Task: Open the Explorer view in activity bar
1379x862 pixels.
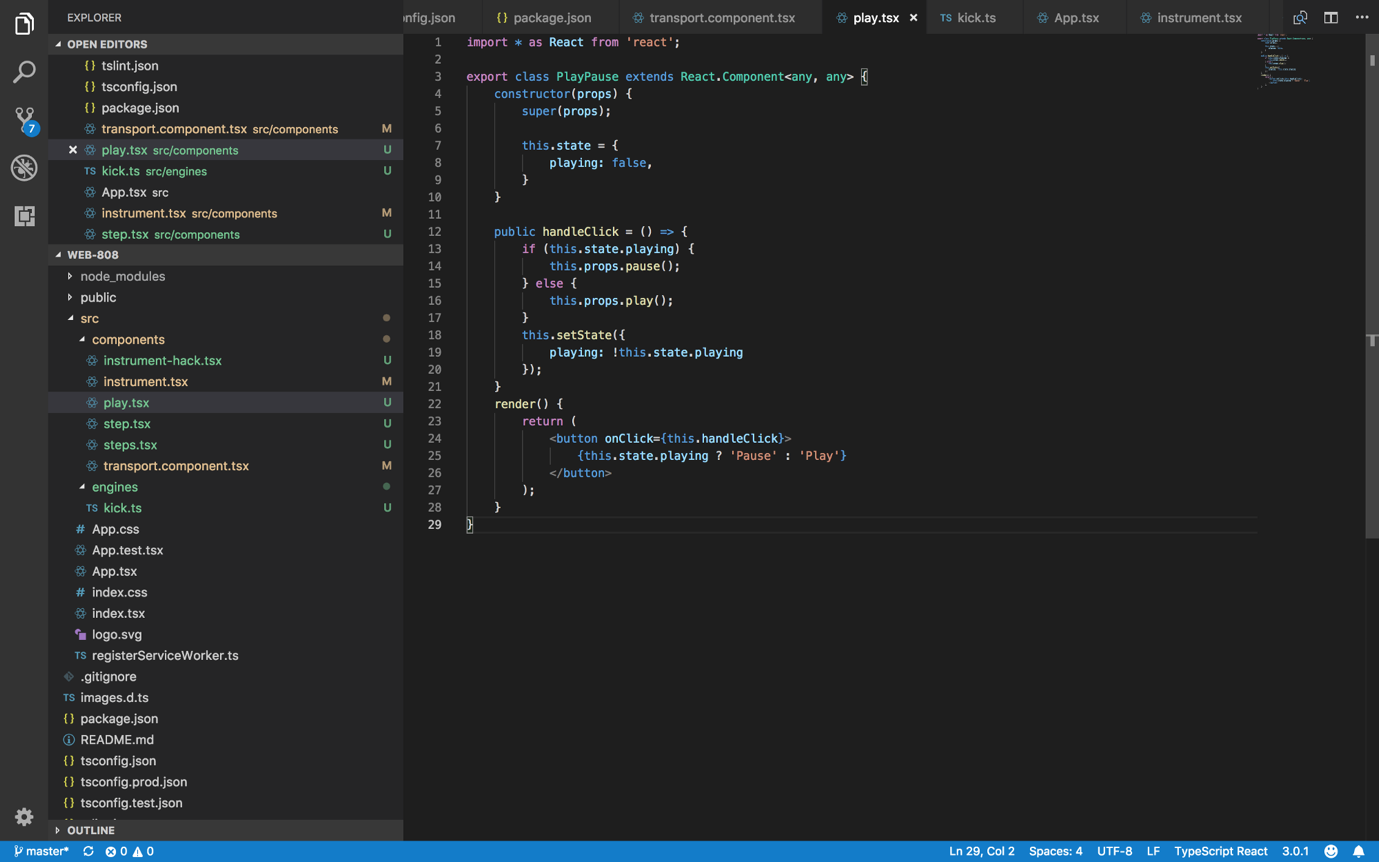Action: [x=24, y=24]
